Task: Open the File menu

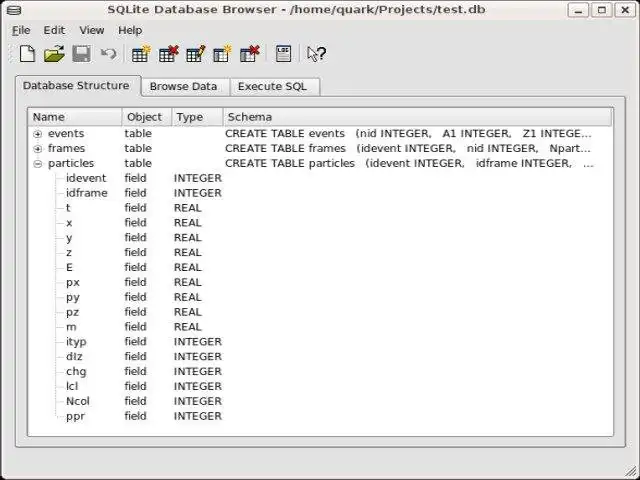Action: click(x=21, y=30)
